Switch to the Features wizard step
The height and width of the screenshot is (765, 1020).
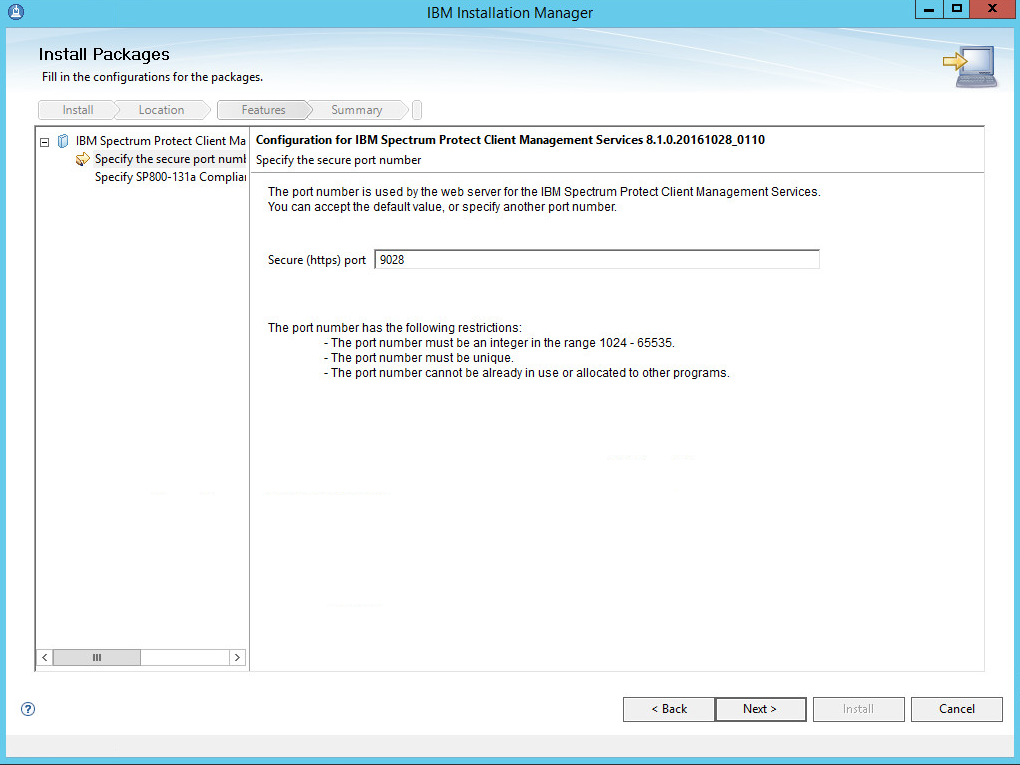click(263, 110)
